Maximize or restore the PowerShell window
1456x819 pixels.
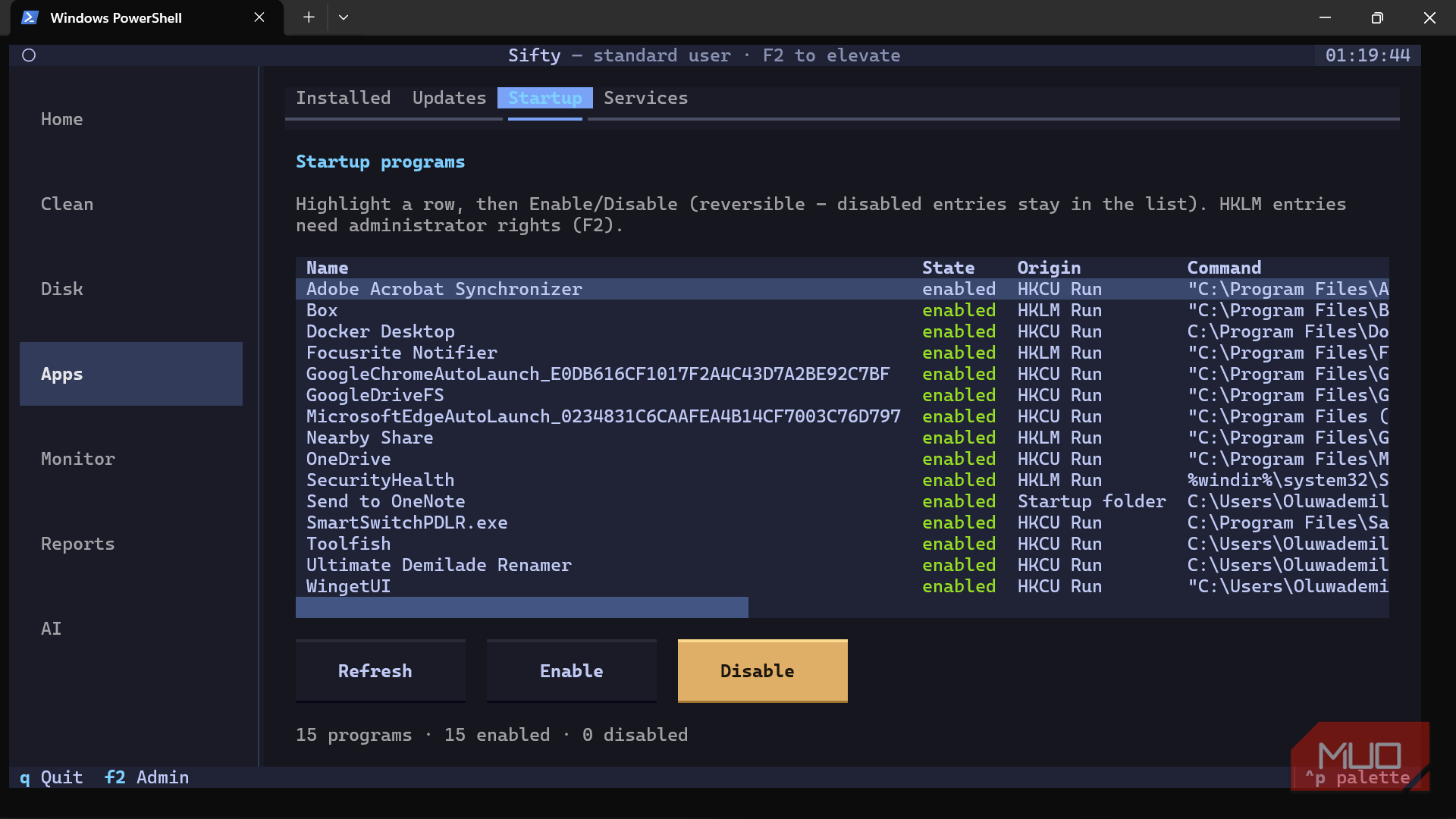[x=1377, y=17]
